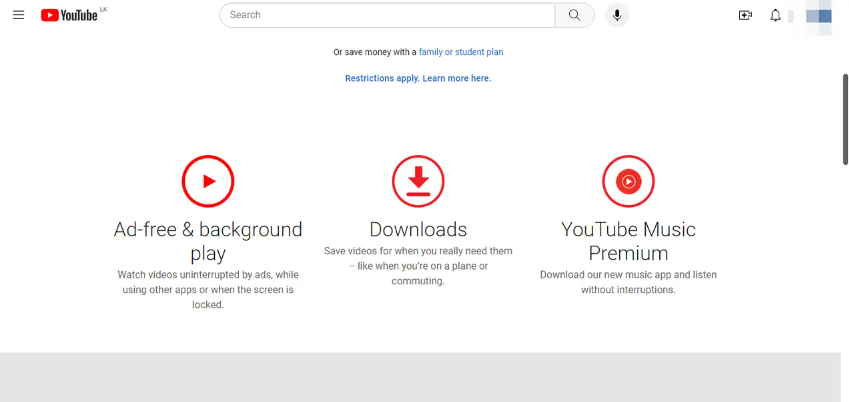The width and height of the screenshot is (849, 402).
Task: Click the YouTube Music Premium circle icon
Action: (x=628, y=181)
